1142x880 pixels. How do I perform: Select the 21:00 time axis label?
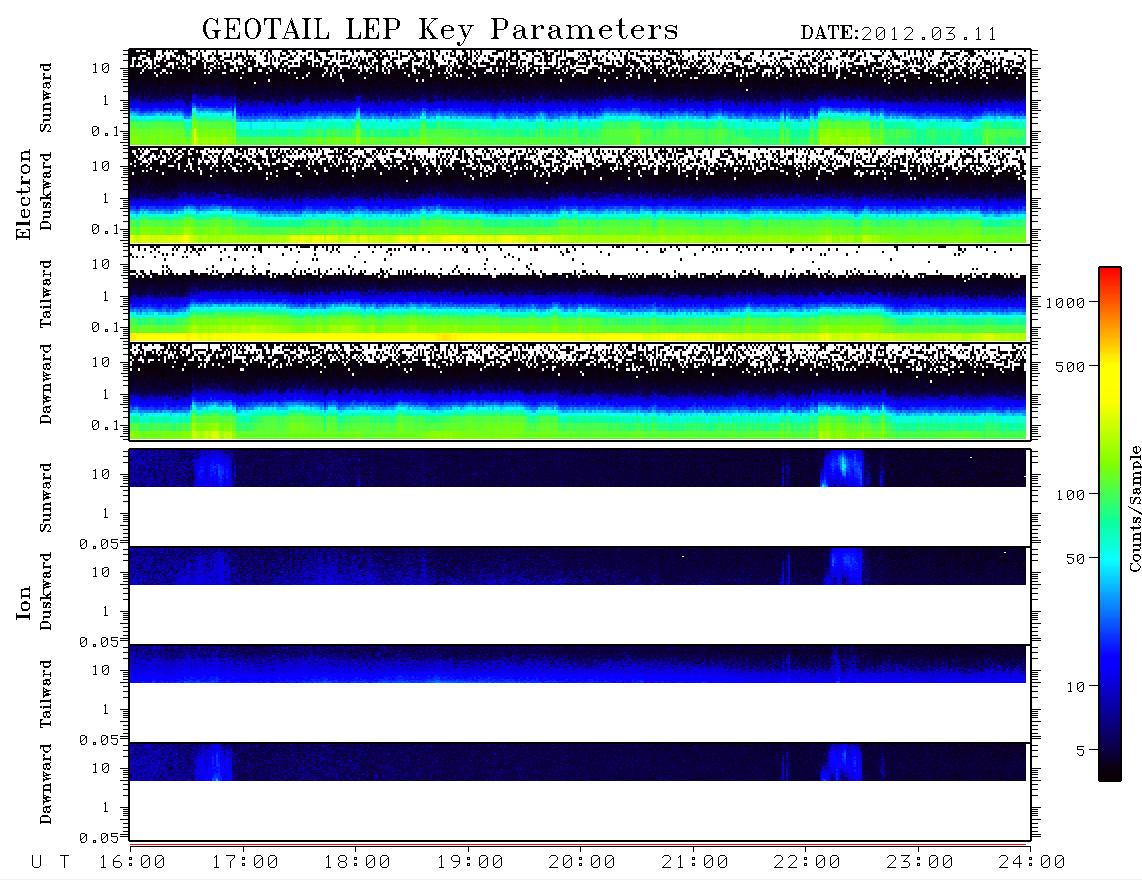pos(695,862)
